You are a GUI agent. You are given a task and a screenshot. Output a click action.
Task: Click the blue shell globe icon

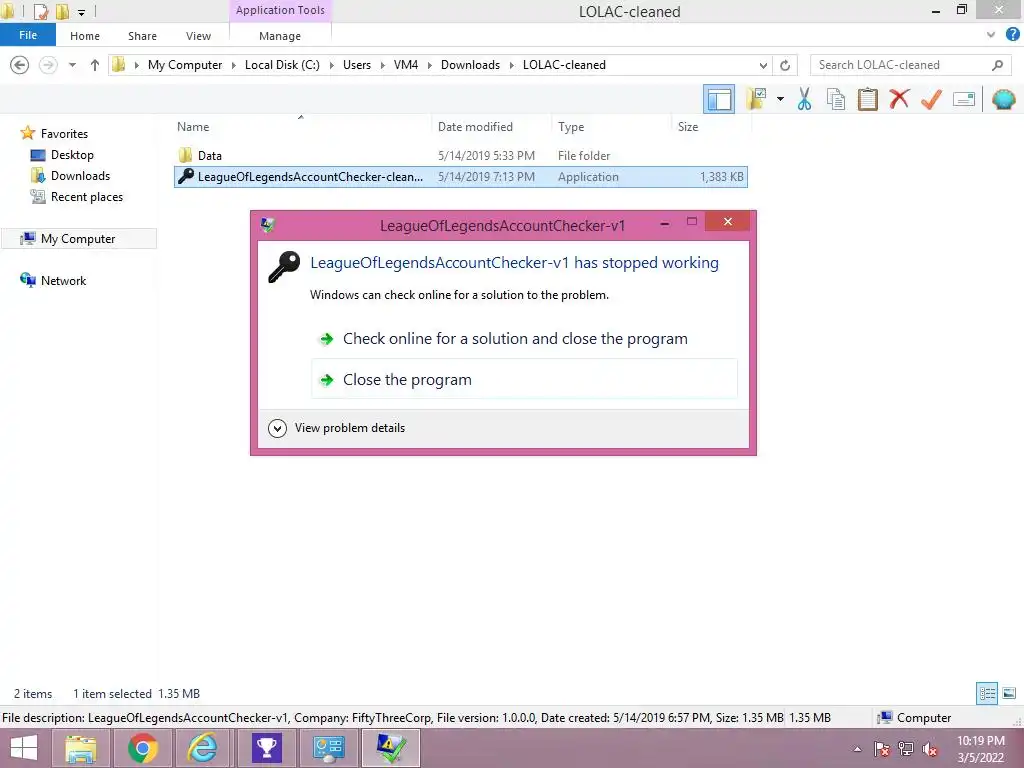(x=1003, y=99)
